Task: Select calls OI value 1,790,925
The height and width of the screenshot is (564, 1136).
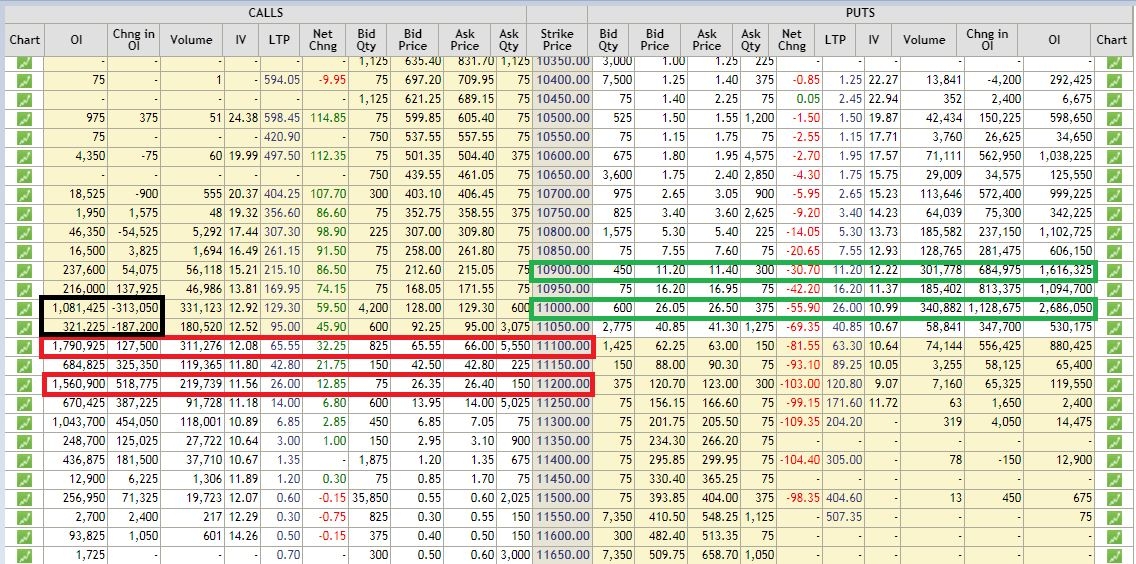Action: coord(79,347)
